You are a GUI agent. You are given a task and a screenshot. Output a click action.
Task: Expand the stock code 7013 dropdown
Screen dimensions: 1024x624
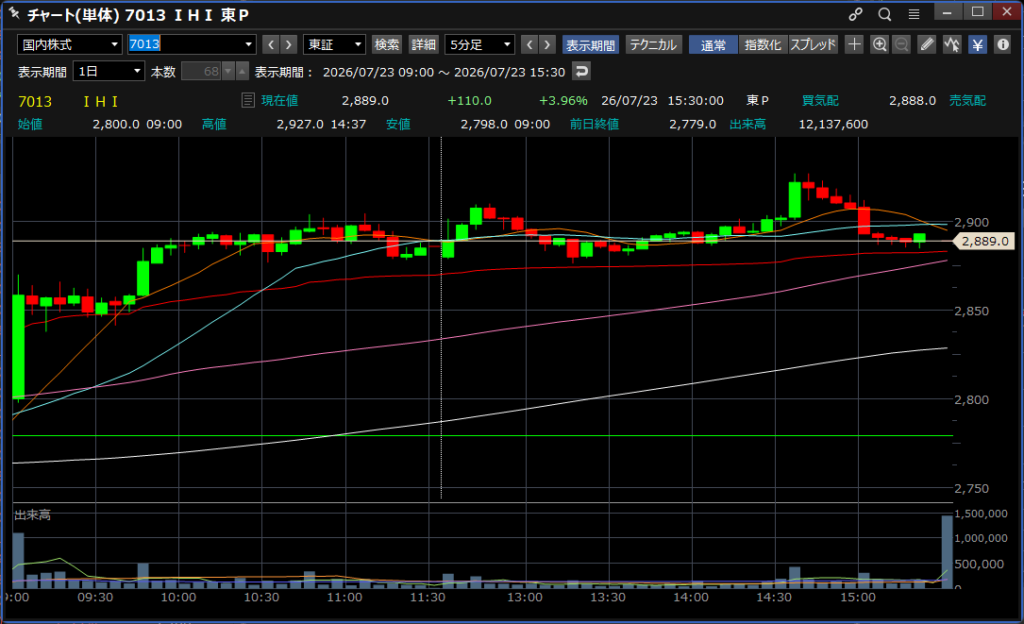[x=248, y=44]
